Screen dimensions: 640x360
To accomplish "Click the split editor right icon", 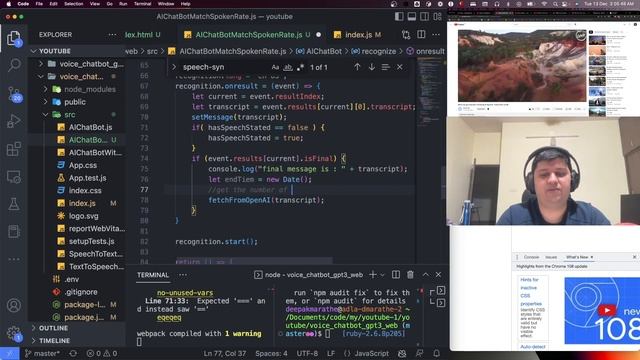I will [421, 35].
